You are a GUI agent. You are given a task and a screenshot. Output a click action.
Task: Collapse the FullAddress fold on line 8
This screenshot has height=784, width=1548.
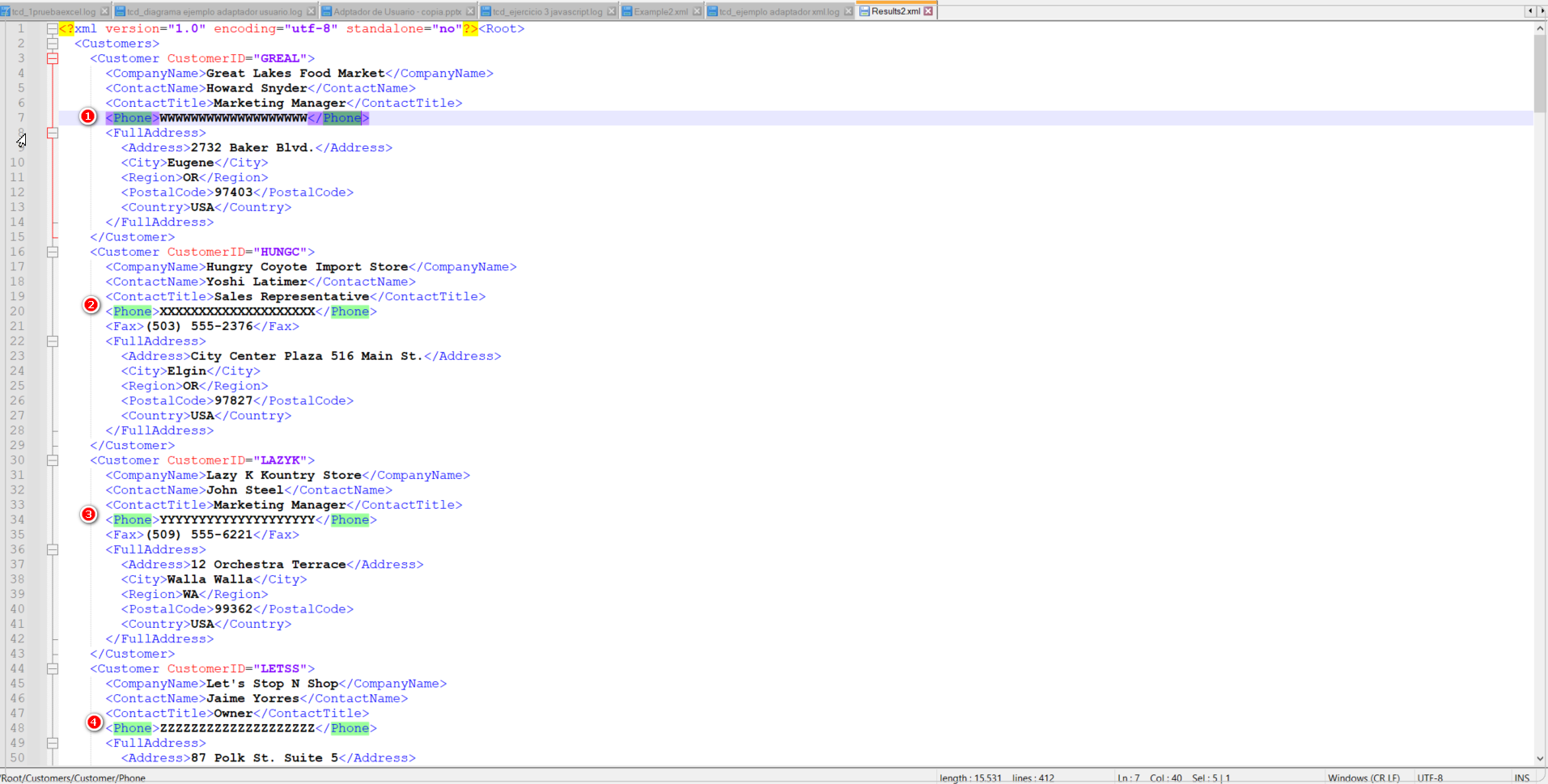tap(53, 133)
